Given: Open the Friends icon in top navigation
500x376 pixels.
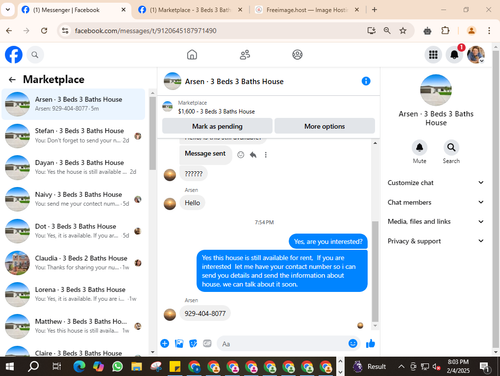Looking at the screenshot, I should pyautogui.click(x=245, y=54).
